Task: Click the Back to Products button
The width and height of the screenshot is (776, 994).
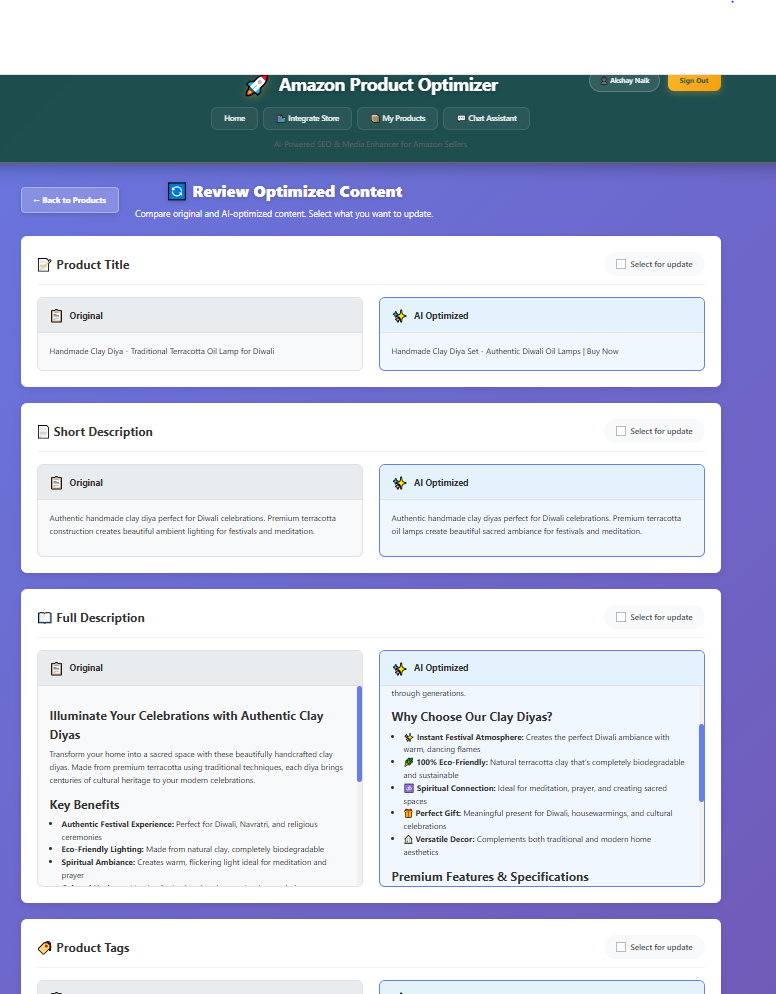Action: click(70, 200)
